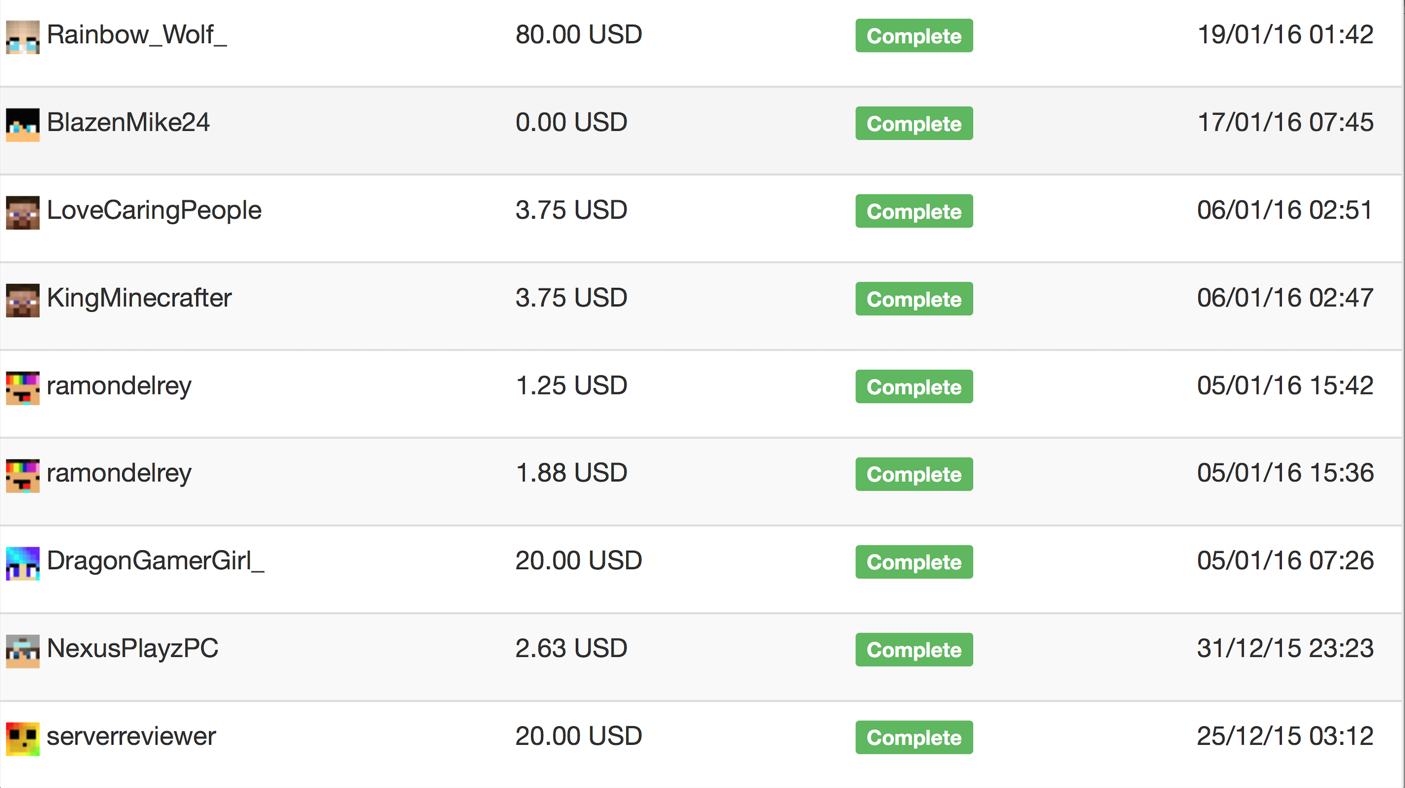
Task: Click the Rainbow_Wolf_ player avatar
Action: click(22, 36)
